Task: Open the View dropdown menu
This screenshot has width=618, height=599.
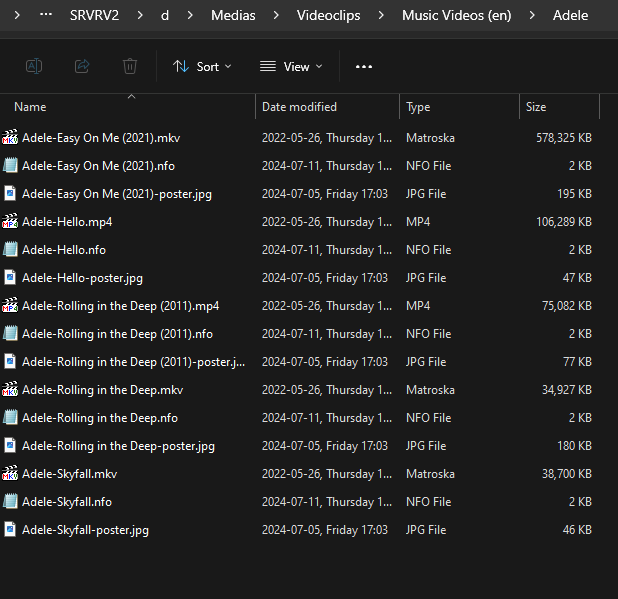Action: click(x=291, y=66)
